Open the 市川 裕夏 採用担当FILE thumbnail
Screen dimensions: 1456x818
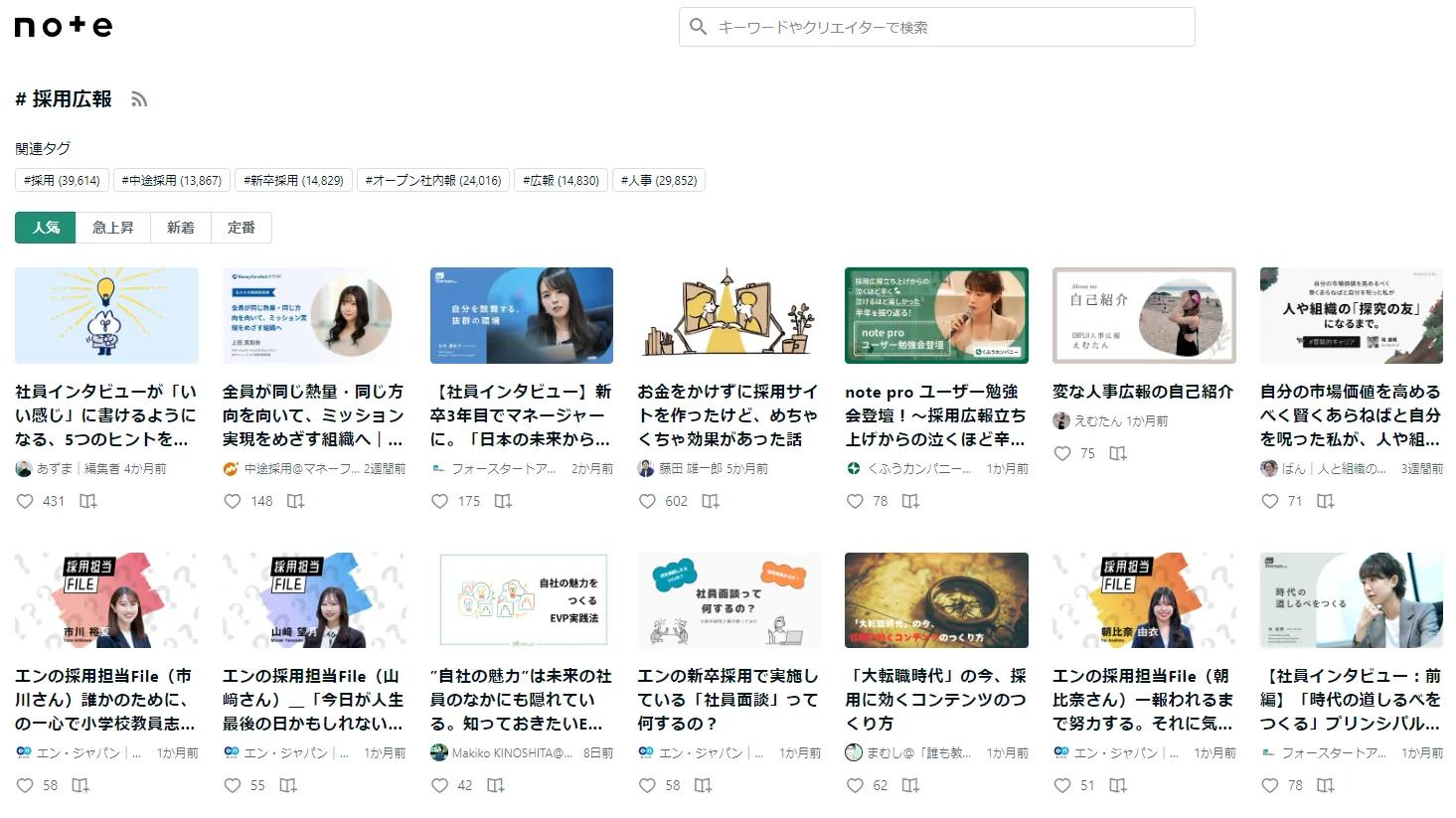[x=106, y=600]
